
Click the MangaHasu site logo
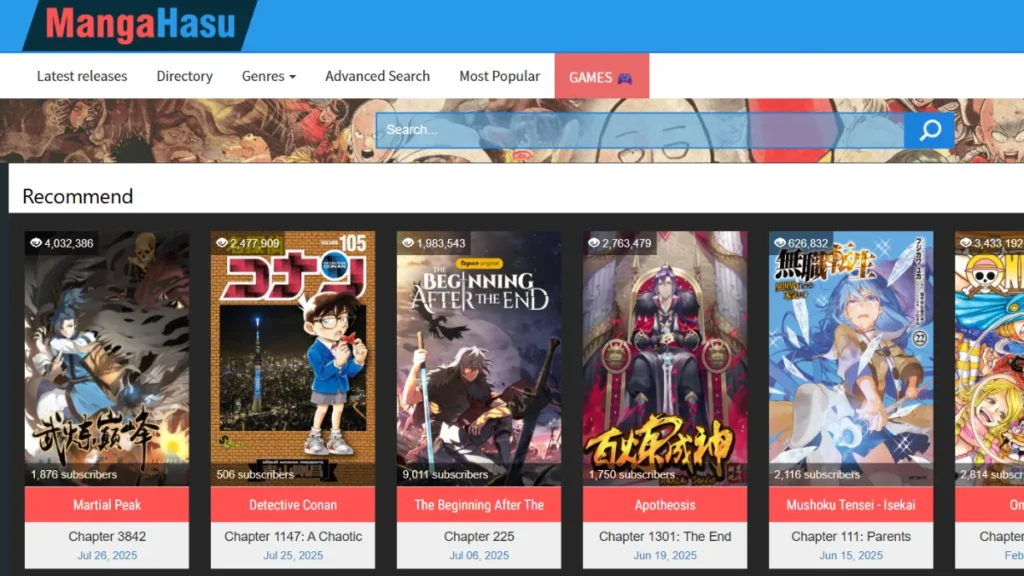pos(139,25)
